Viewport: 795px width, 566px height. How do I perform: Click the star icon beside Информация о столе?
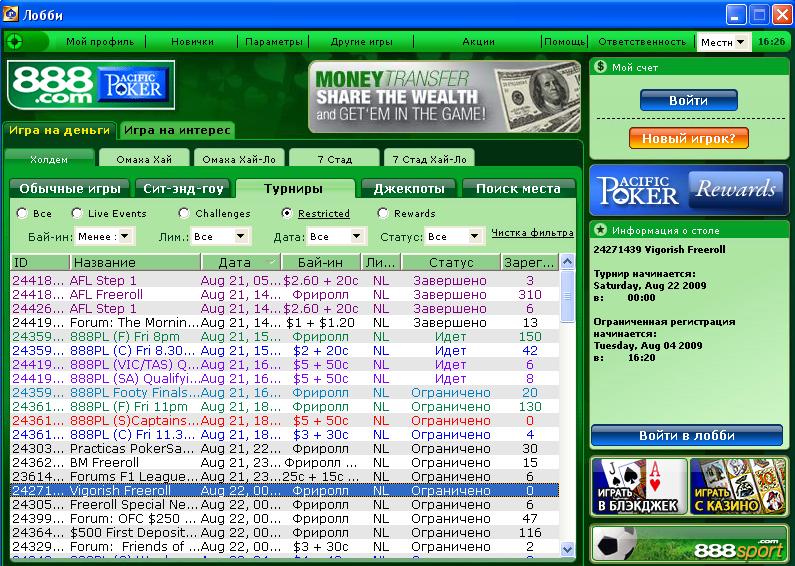click(x=600, y=230)
